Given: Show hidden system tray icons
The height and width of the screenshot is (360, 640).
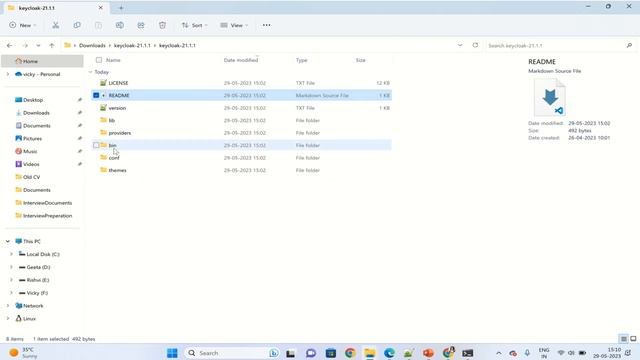Looking at the screenshot, I should coord(499,353).
